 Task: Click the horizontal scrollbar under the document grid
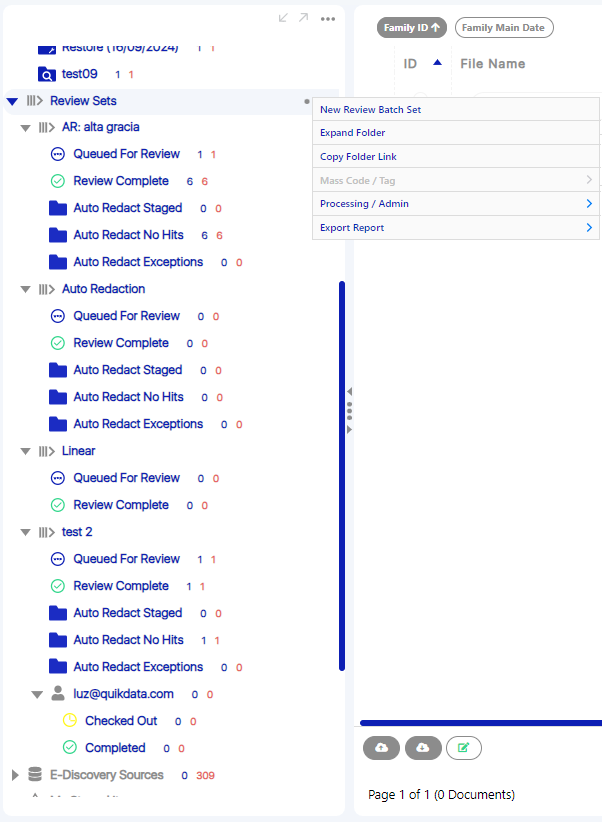pyautogui.click(x=481, y=723)
